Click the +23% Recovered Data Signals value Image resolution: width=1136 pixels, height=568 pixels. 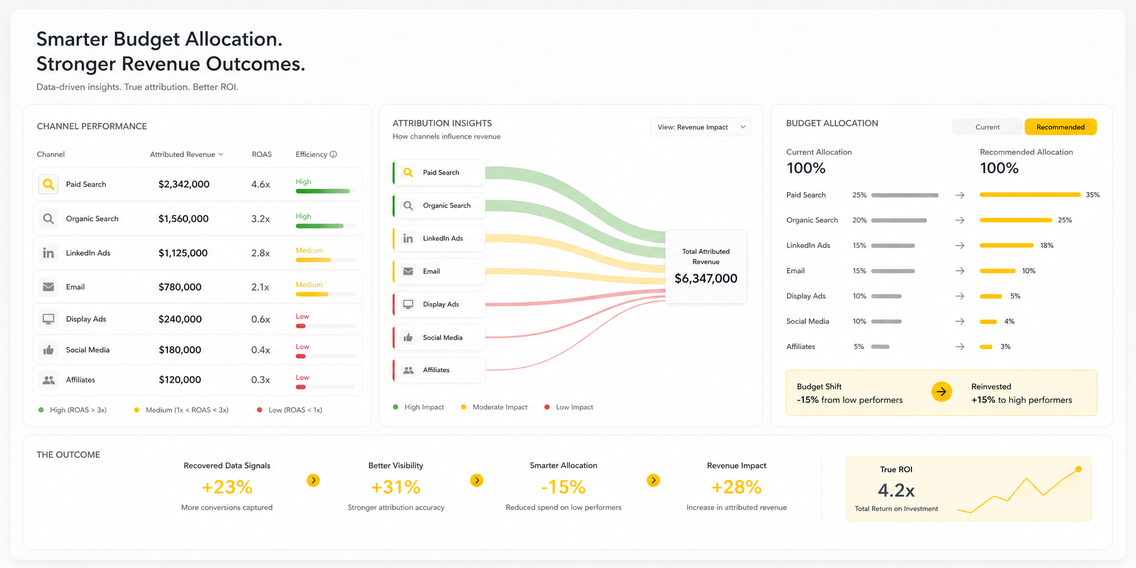coord(227,487)
